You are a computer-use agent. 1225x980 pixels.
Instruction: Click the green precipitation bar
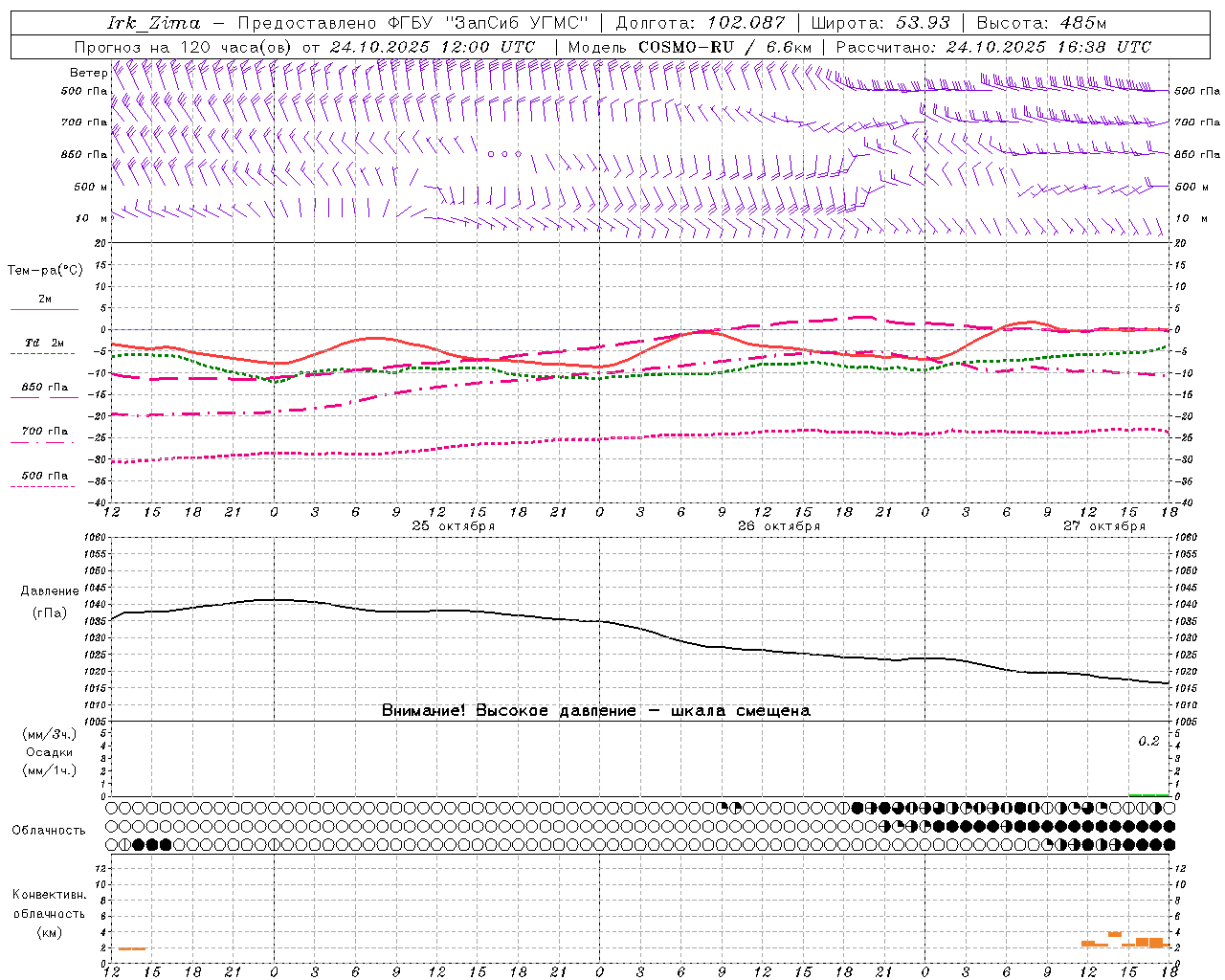tap(1148, 794)
